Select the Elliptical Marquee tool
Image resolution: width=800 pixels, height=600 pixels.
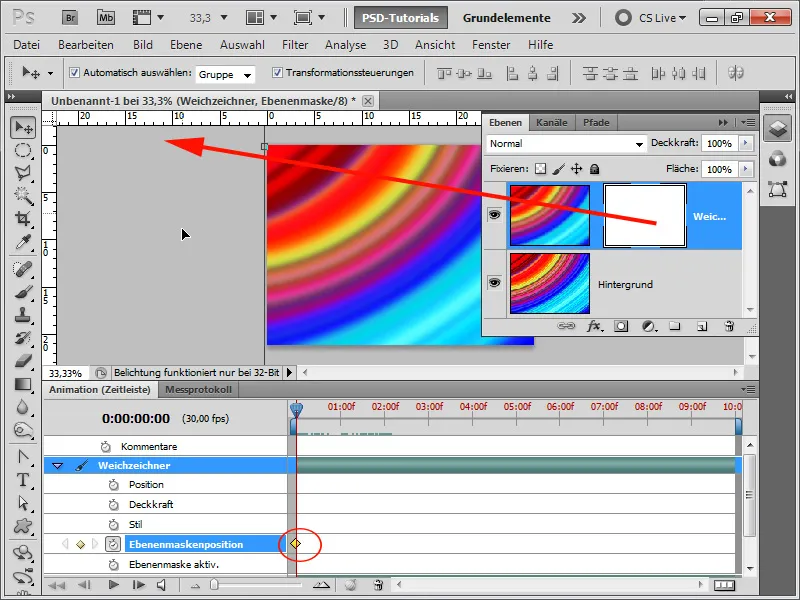coord(23,151)
